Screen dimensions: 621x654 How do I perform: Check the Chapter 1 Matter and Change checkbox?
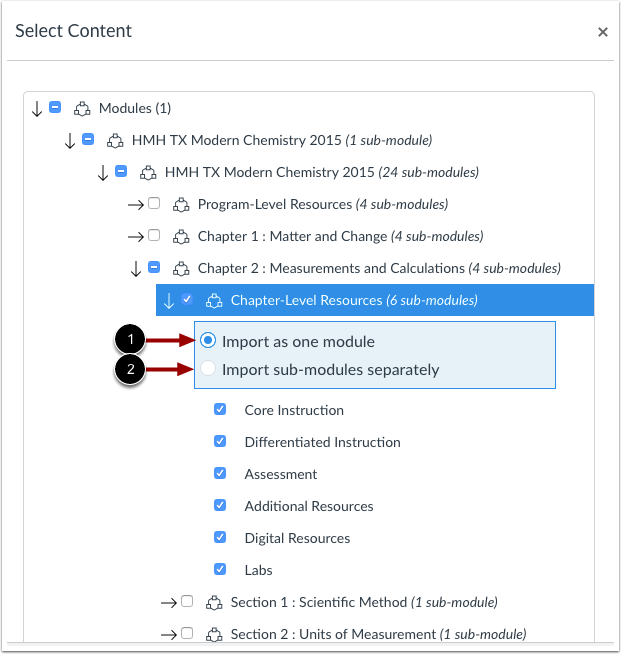154,235
